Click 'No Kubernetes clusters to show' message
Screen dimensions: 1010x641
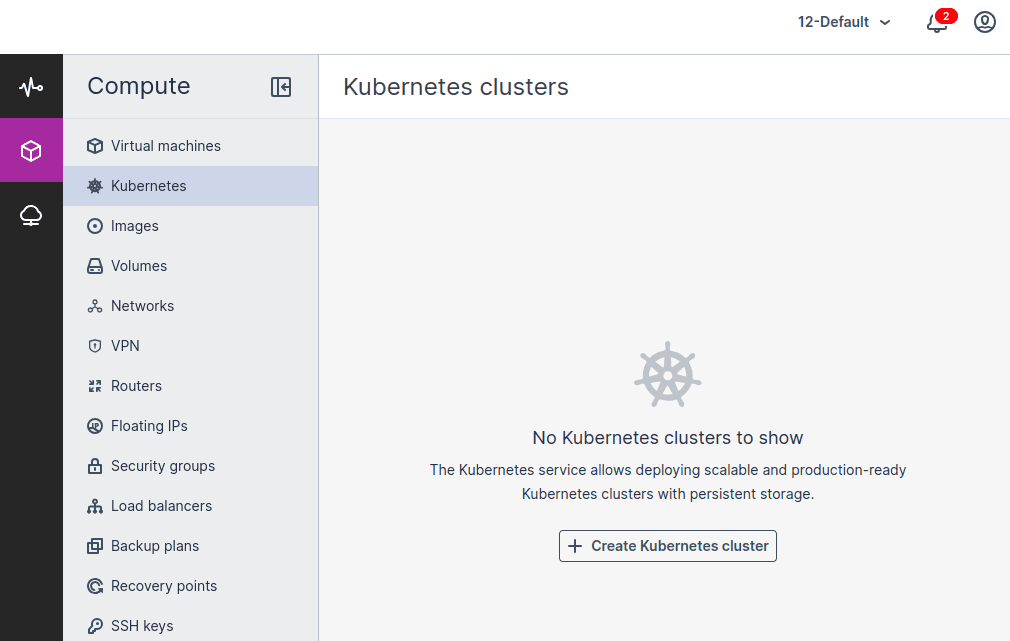click(x=668, y=438)
